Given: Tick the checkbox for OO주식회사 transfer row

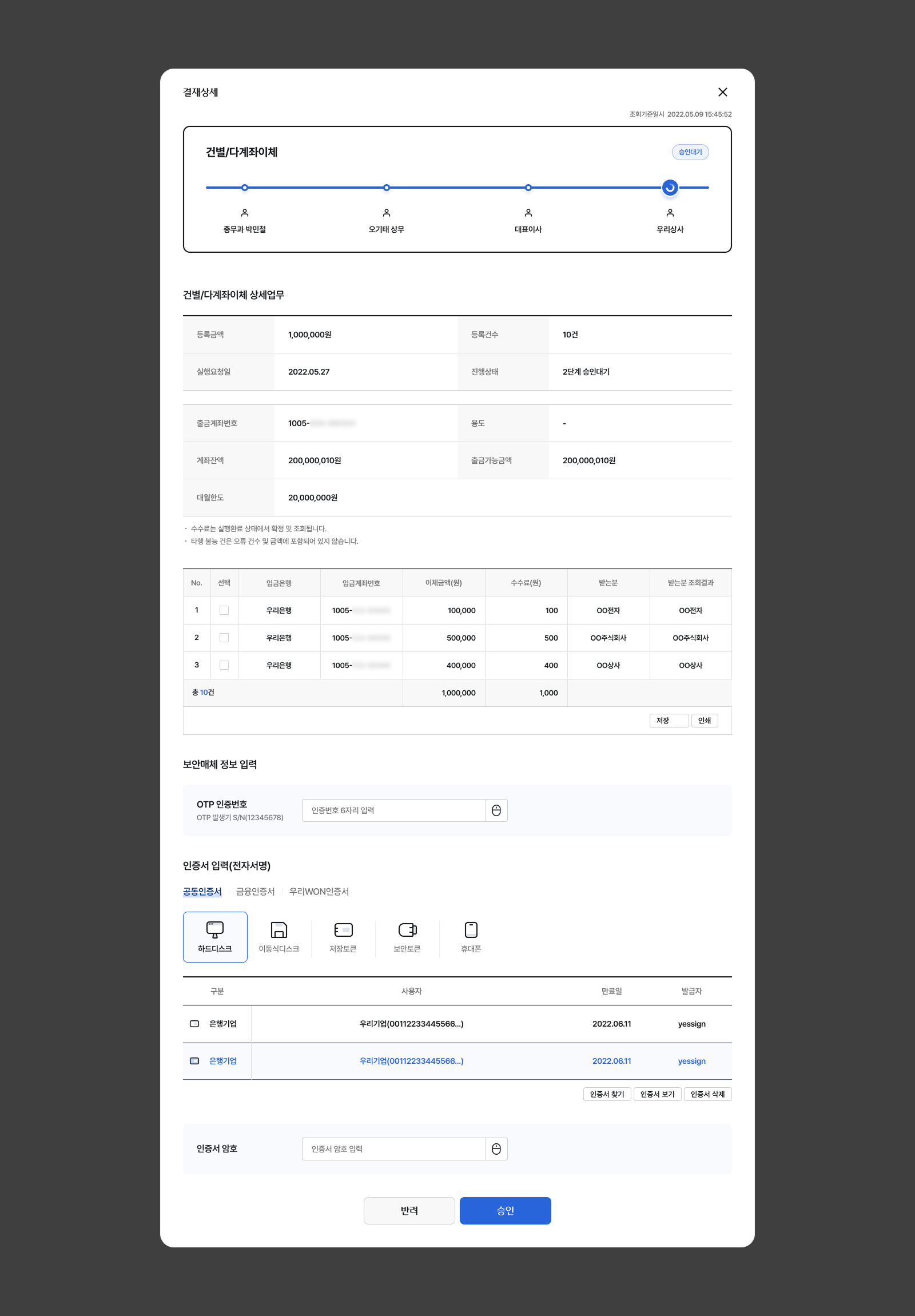Looking at the screenshot, I should [224, 638].
